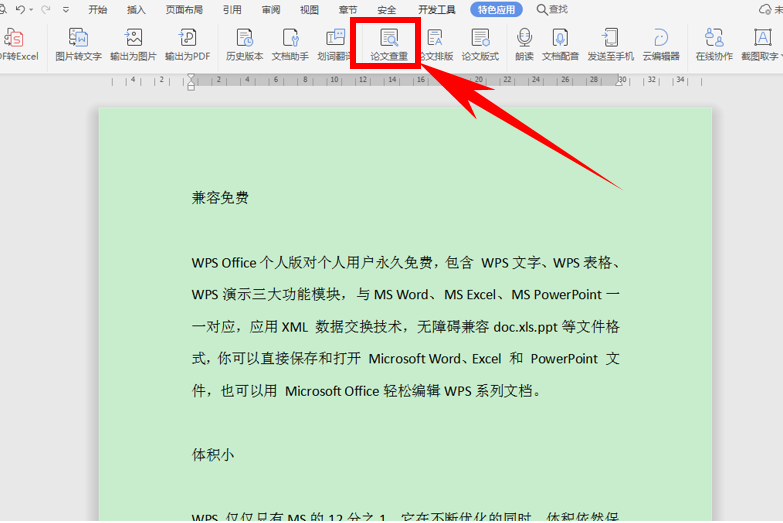This screenshot has height=523, width=783.
Task: Open the 图片转文字 image-to-text tool
Action: [x=78, y=44]
